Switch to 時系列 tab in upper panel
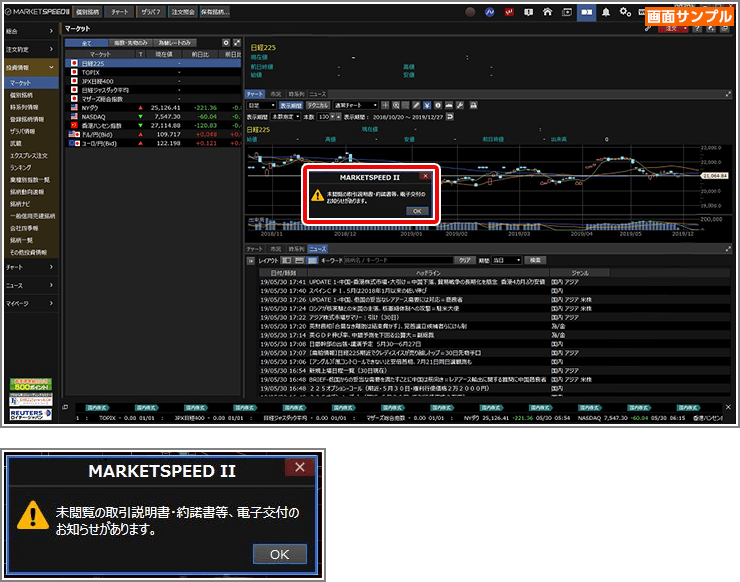 (296, 94)
